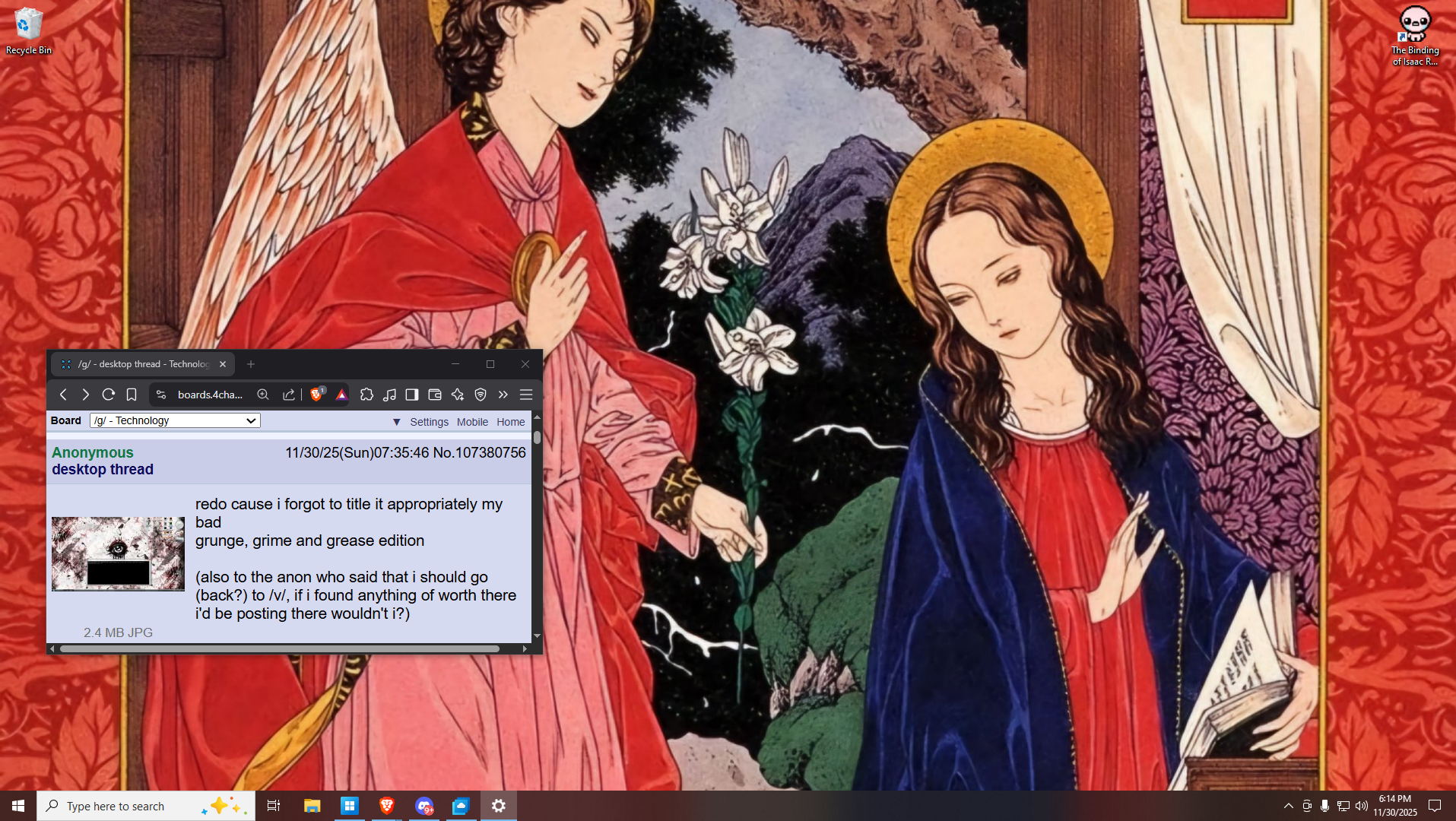The image size is (1456, 821).
Task: Expand the navigation triangle near Settings
Action: 396,422
